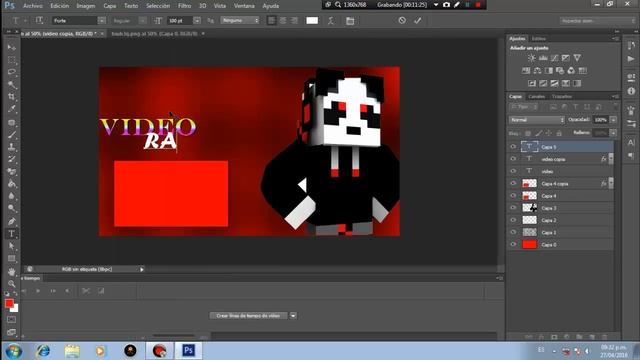Toggle visibility of the video layer

point(513,171)
